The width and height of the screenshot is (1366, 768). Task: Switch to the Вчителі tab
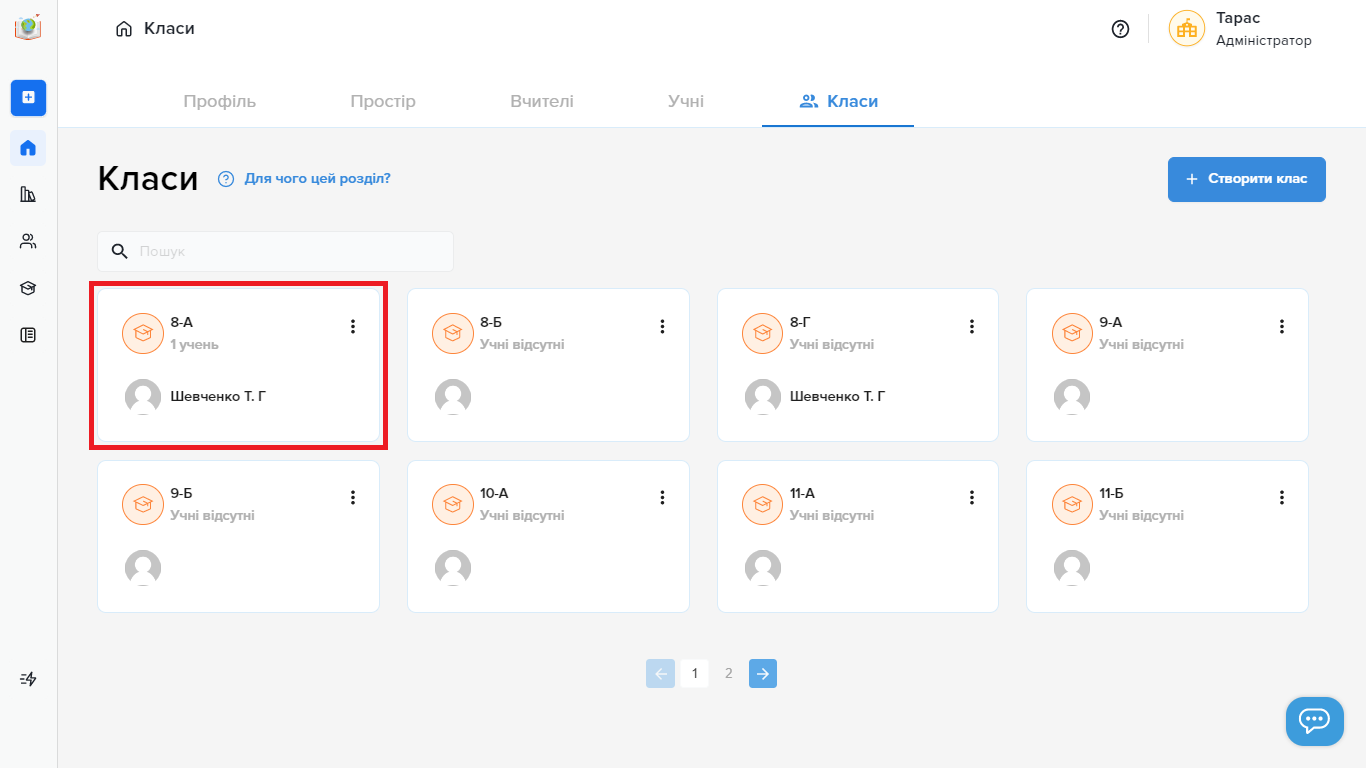pos(542,101)
